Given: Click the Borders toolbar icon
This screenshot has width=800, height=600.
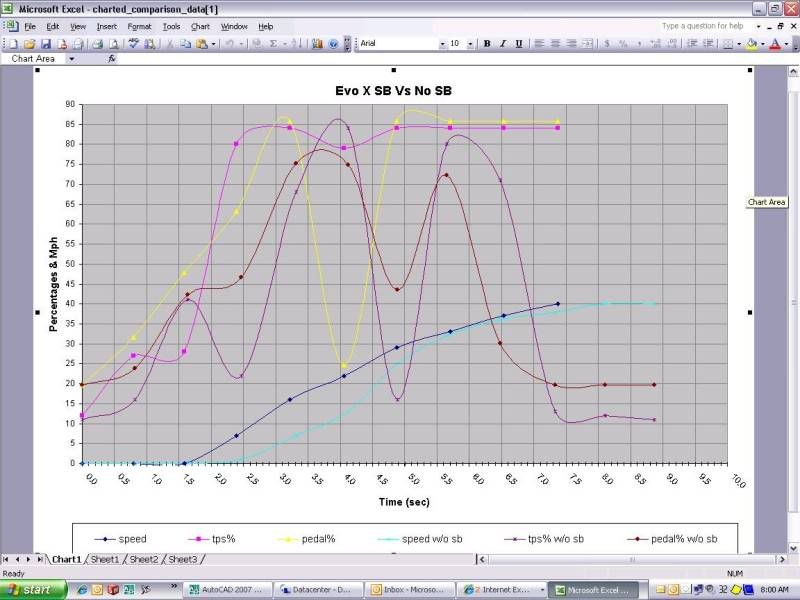Looking at the screenshot, I should click(728, 44).
